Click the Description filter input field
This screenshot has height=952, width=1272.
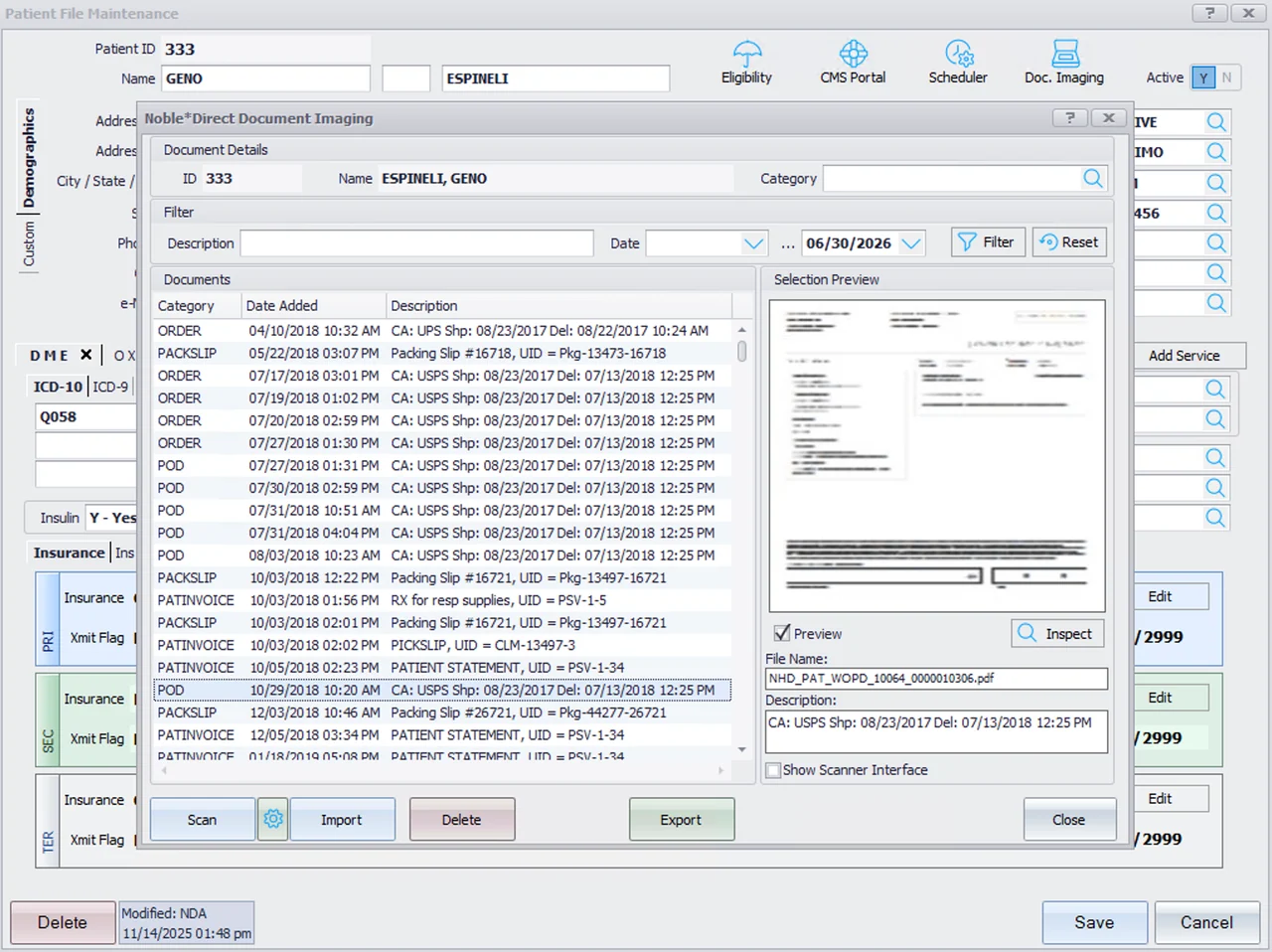coord(416,243)
